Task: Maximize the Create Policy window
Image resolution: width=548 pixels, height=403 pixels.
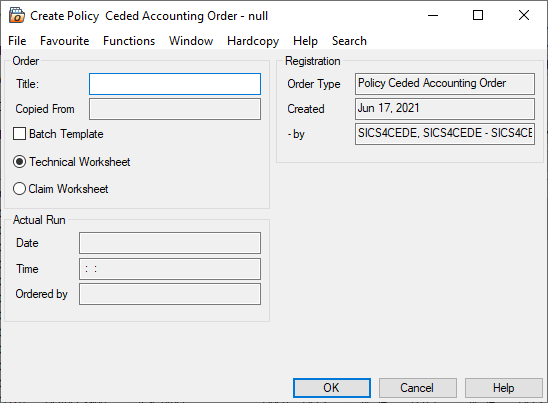Action: (x=478, y=15)
